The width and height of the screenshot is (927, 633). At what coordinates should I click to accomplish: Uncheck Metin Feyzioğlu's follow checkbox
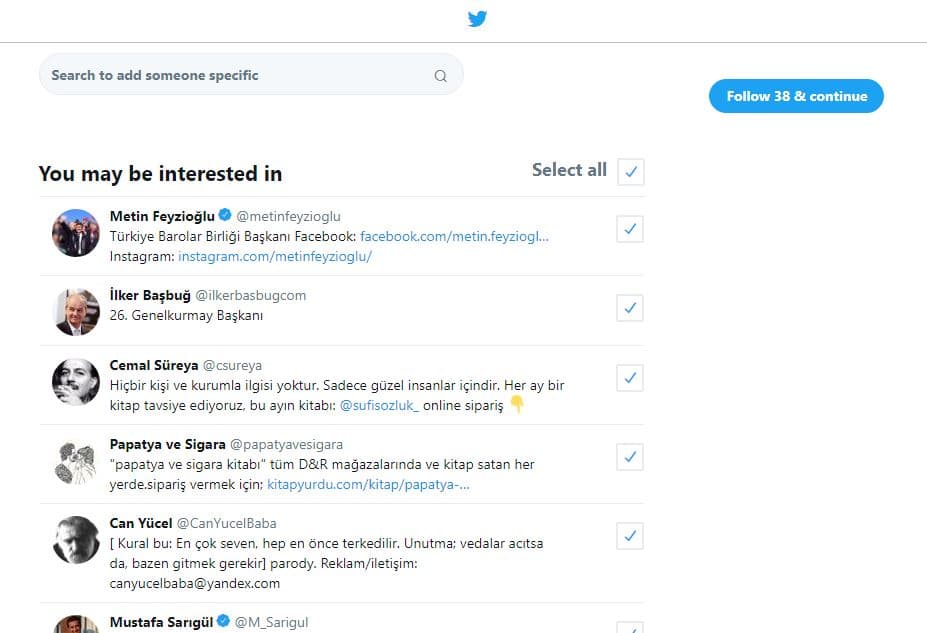(x=630, y=229)
